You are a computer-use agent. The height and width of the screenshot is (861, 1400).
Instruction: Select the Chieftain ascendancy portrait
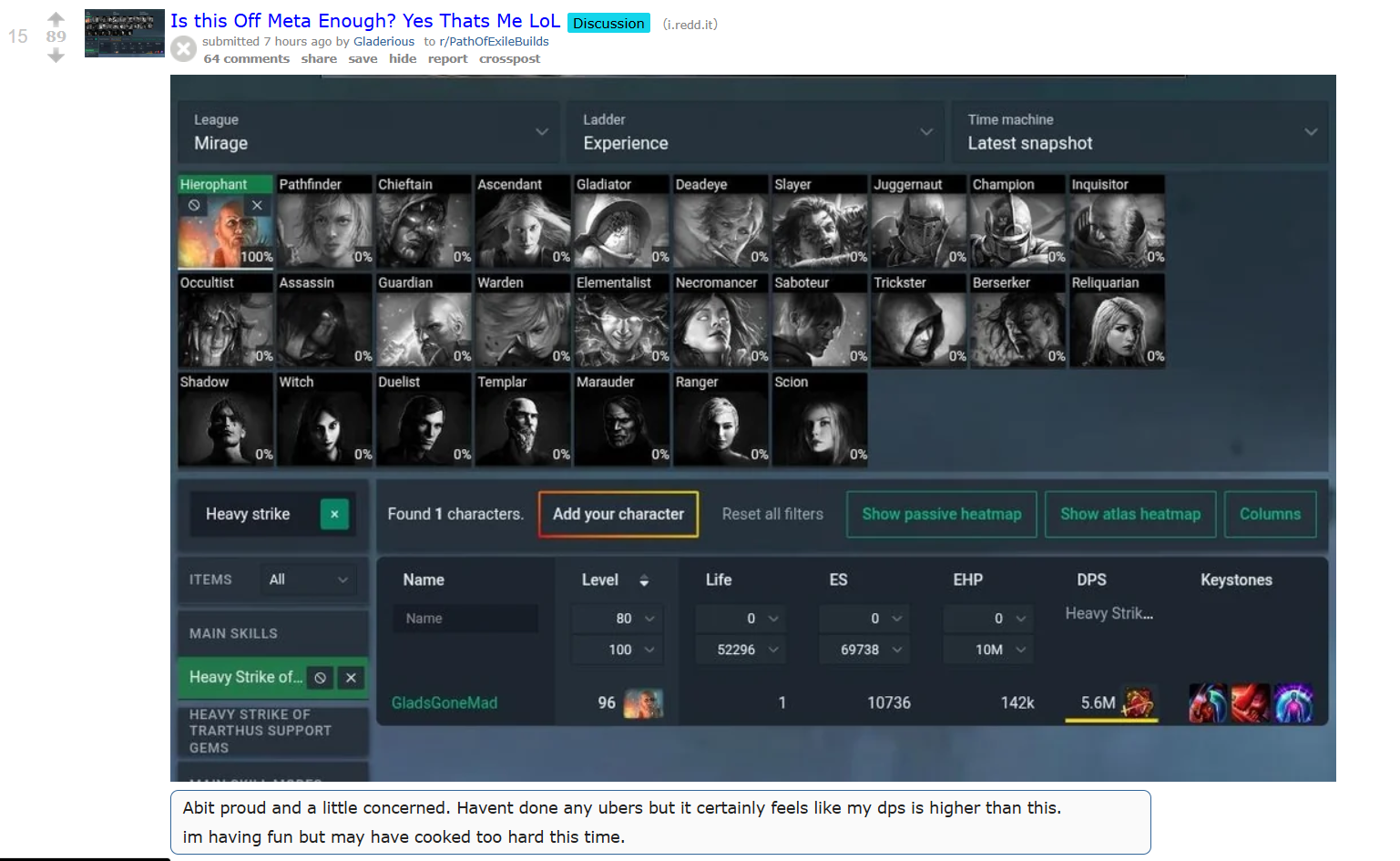click(424, 220)
